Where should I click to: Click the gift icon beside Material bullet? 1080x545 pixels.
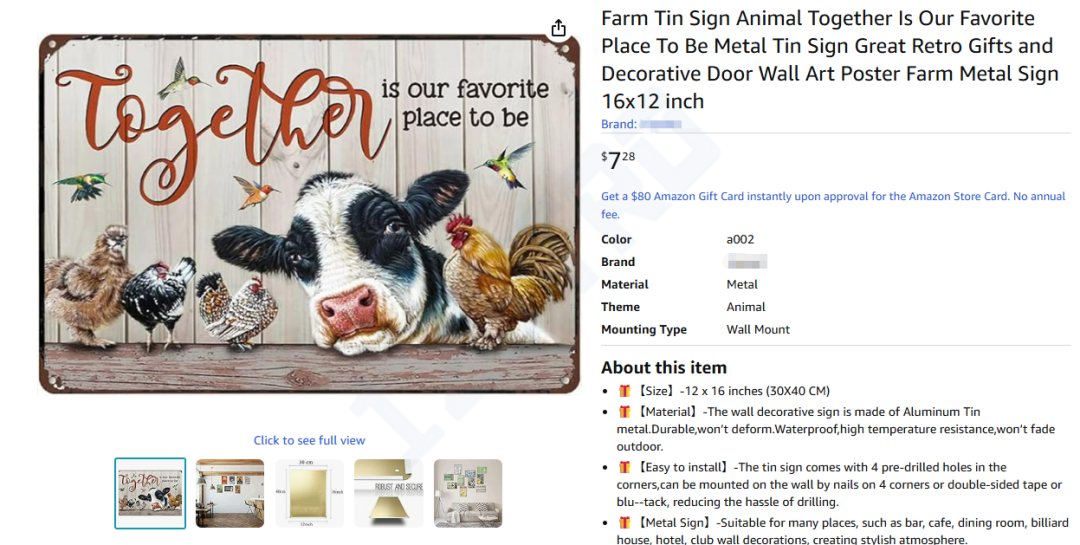[x=624, y=412]
